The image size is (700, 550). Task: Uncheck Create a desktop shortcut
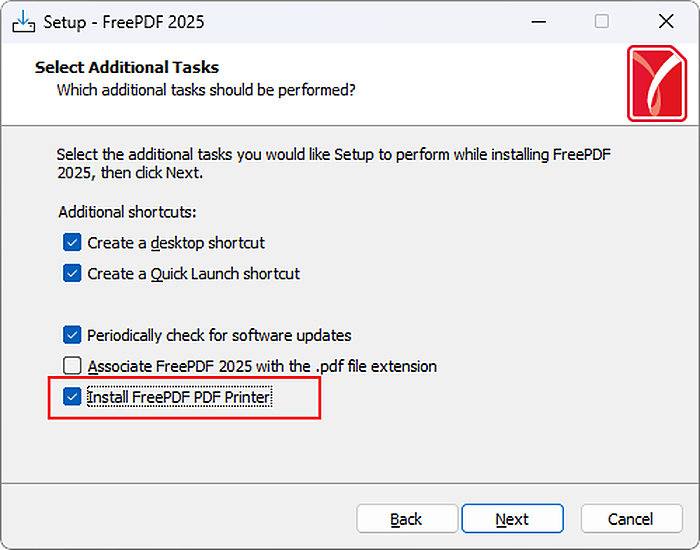point(72,242)
